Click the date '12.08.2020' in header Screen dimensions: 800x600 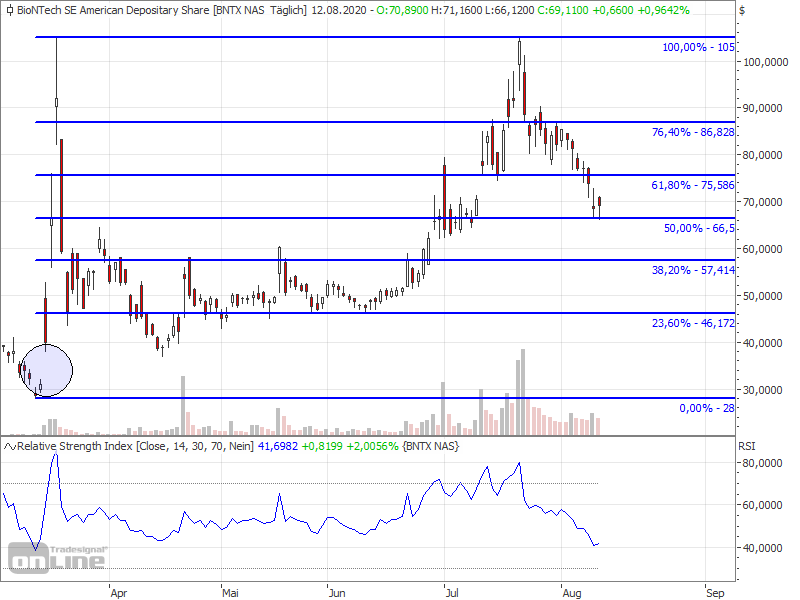(x=338, y=10)
